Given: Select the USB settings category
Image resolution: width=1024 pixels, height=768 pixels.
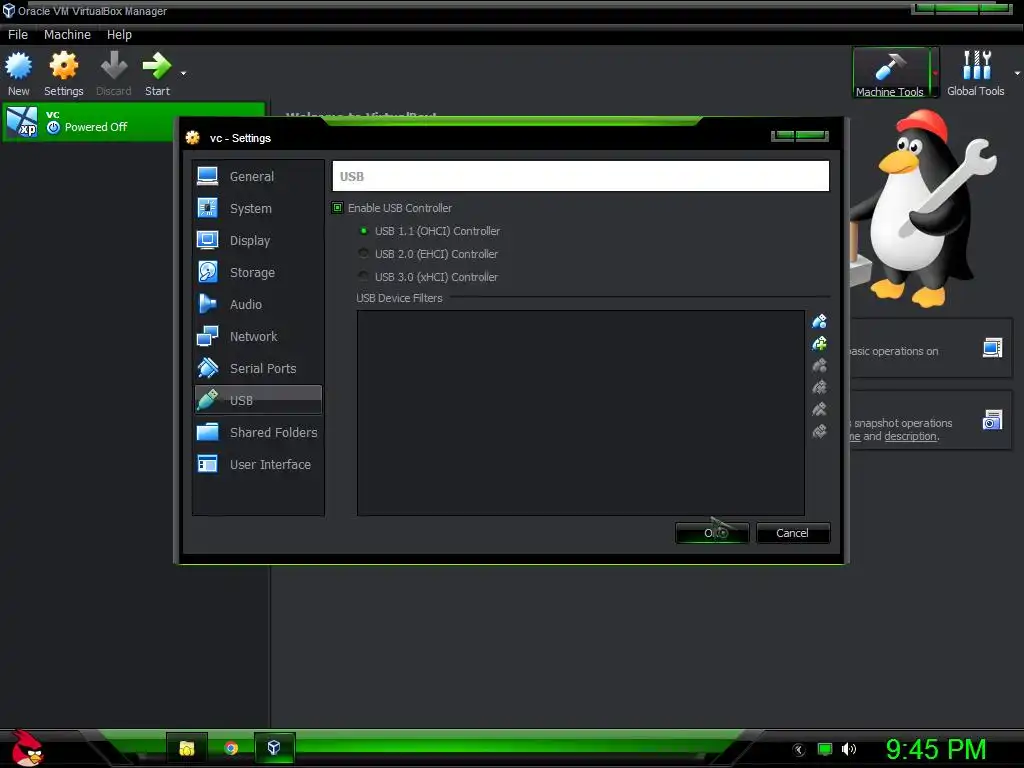Looking at the screenshot, I should pyautogui.click(x=258, y=400).
